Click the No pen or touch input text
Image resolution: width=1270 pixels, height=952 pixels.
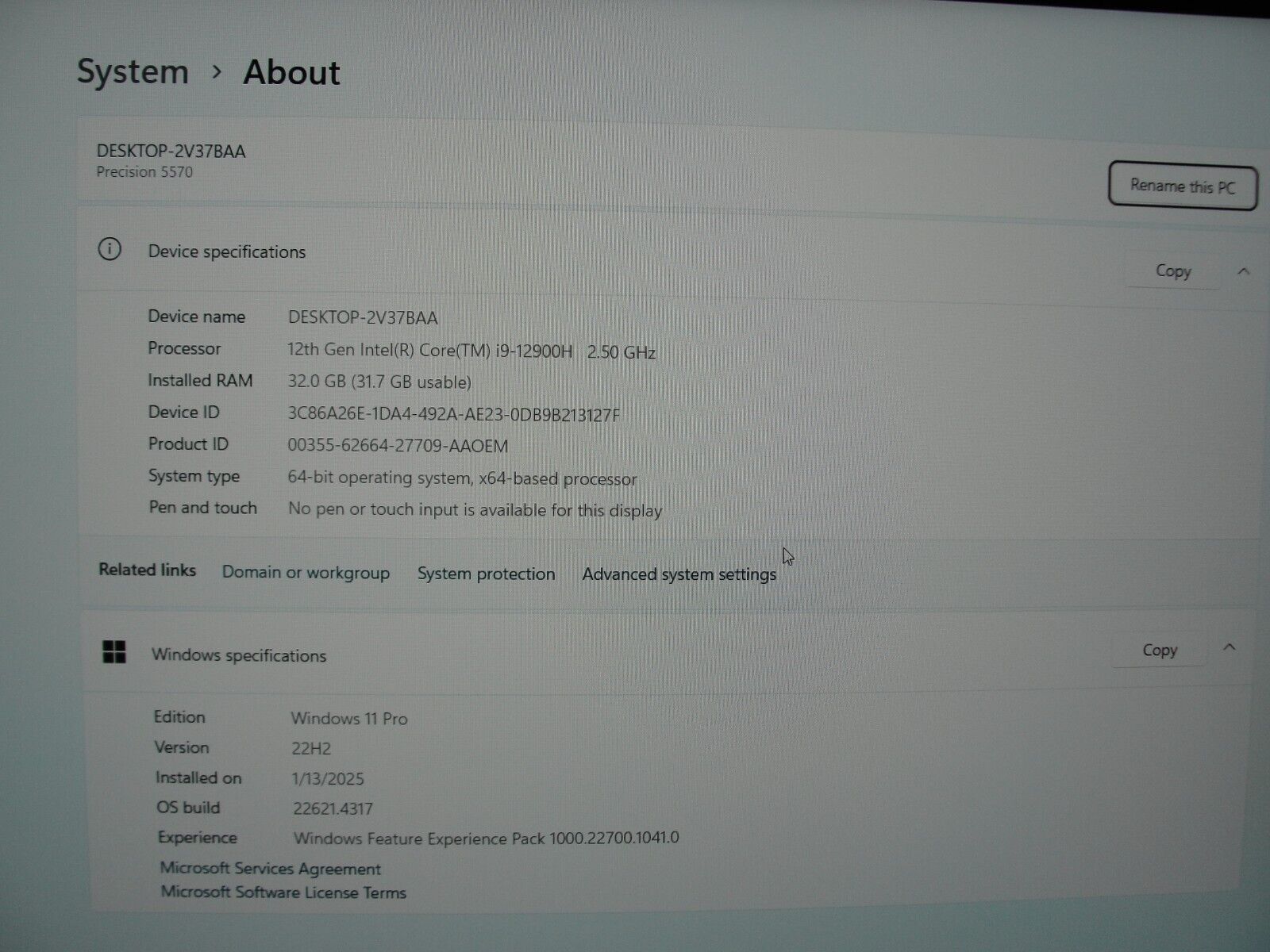click(475, 510)
